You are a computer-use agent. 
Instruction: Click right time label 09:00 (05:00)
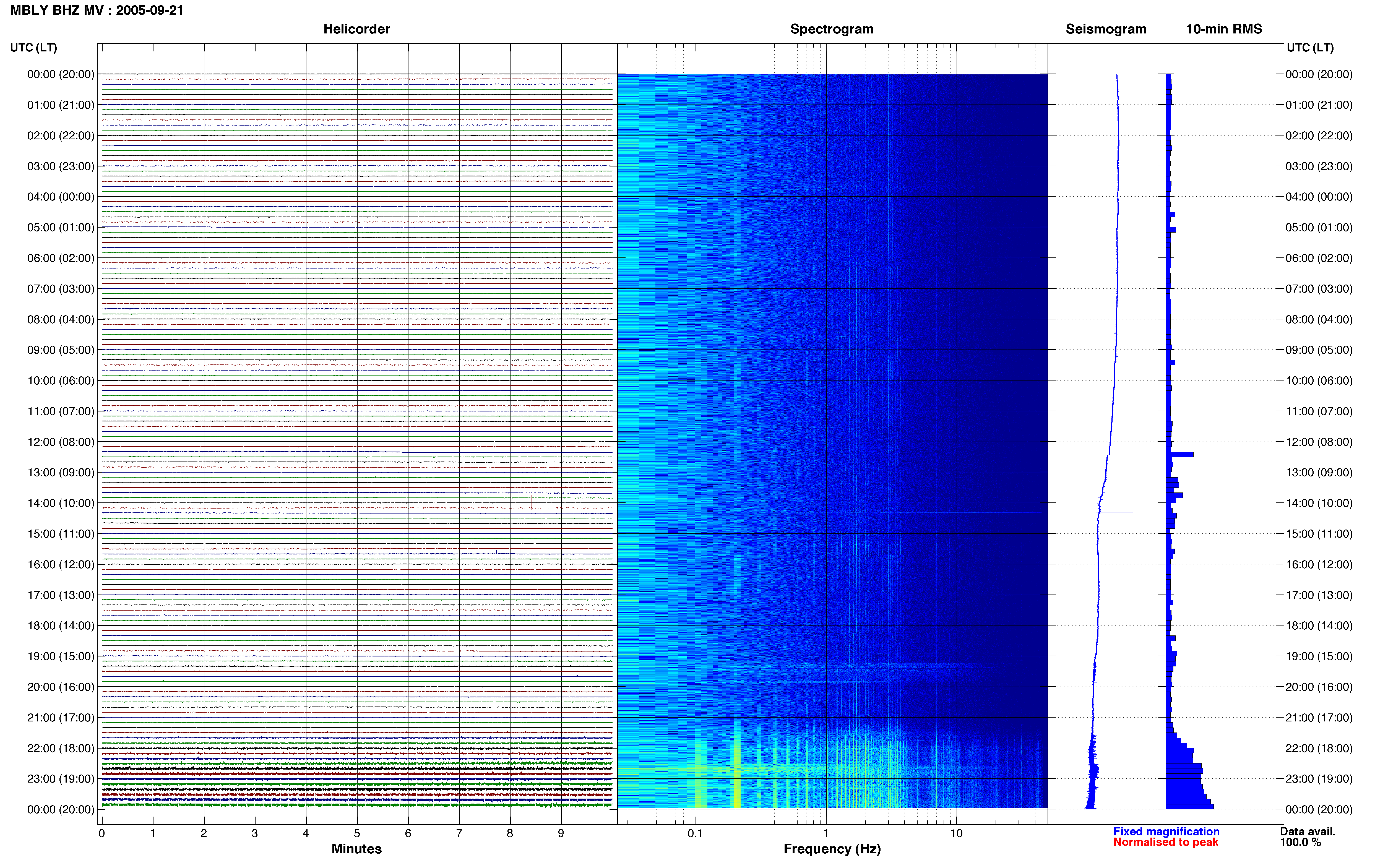[1319, 350]
